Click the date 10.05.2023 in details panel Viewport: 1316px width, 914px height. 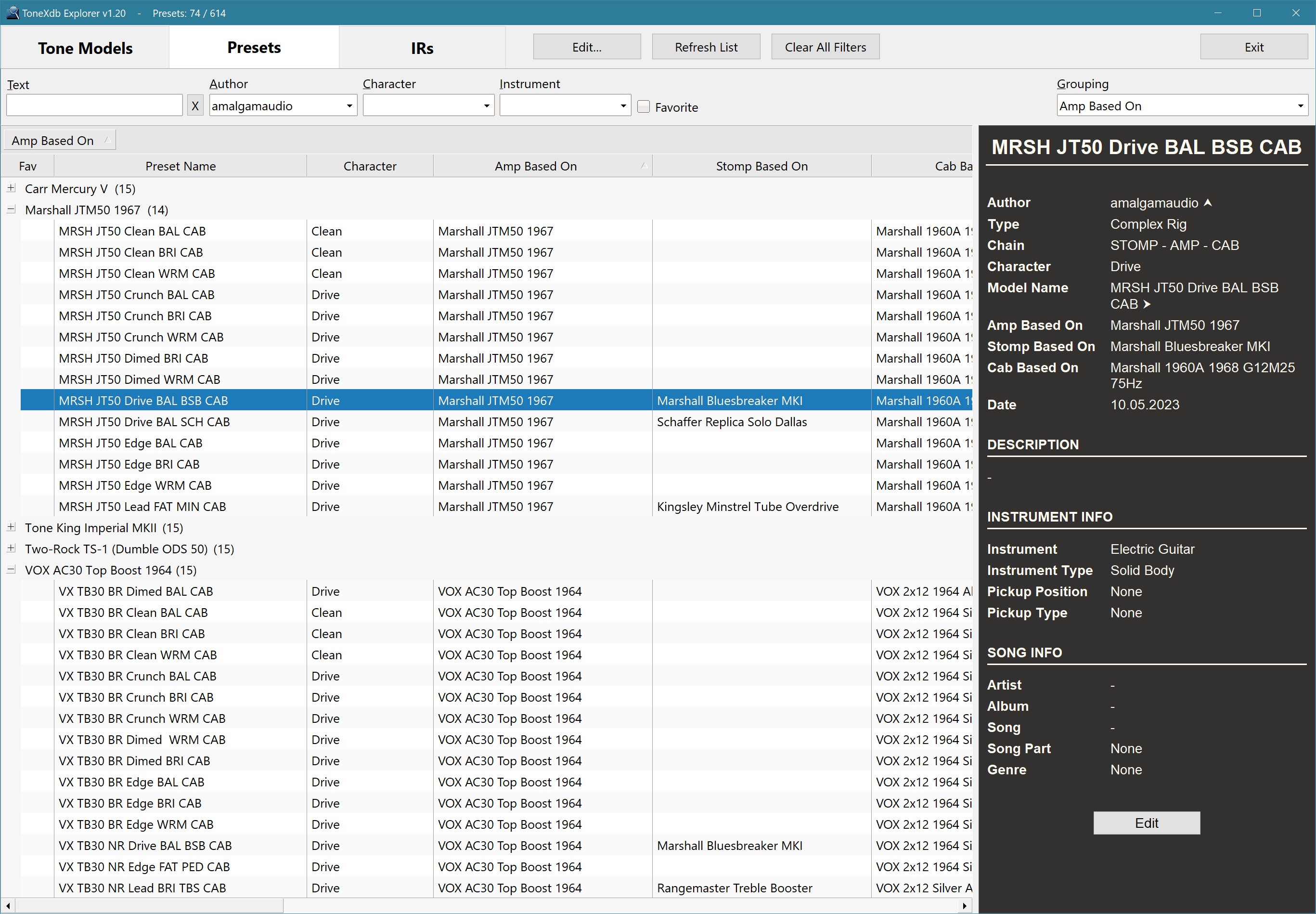coord(1144,405)
